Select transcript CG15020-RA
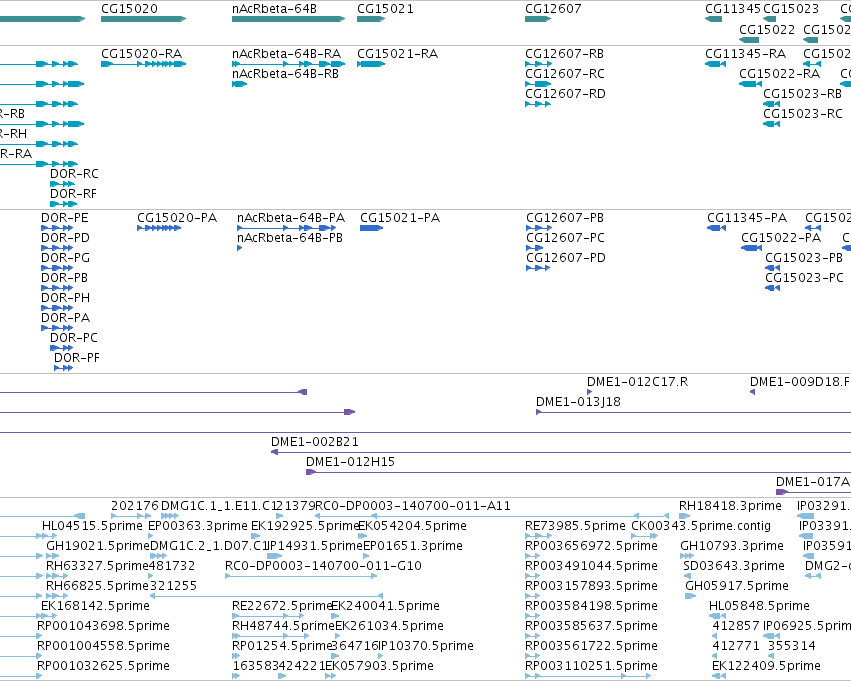Screen dimensions: 851x681 tap(143, 64)
